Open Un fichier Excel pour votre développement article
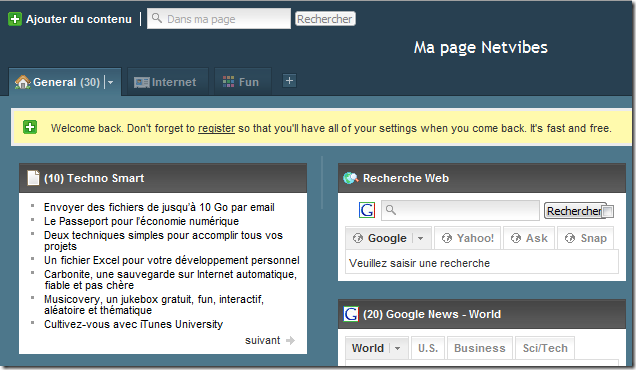636x370 pixels. coord(172,260)
